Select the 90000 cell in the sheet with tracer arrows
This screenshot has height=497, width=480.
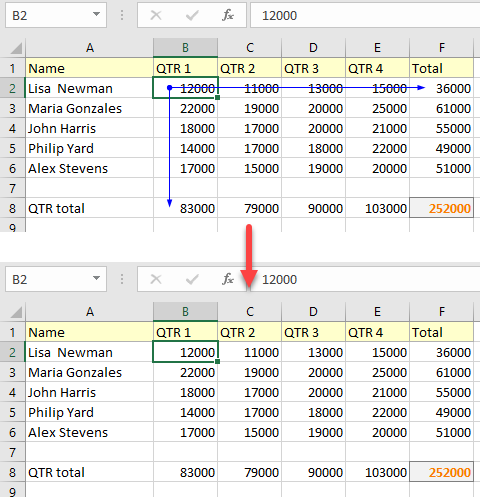pos(313,208)
